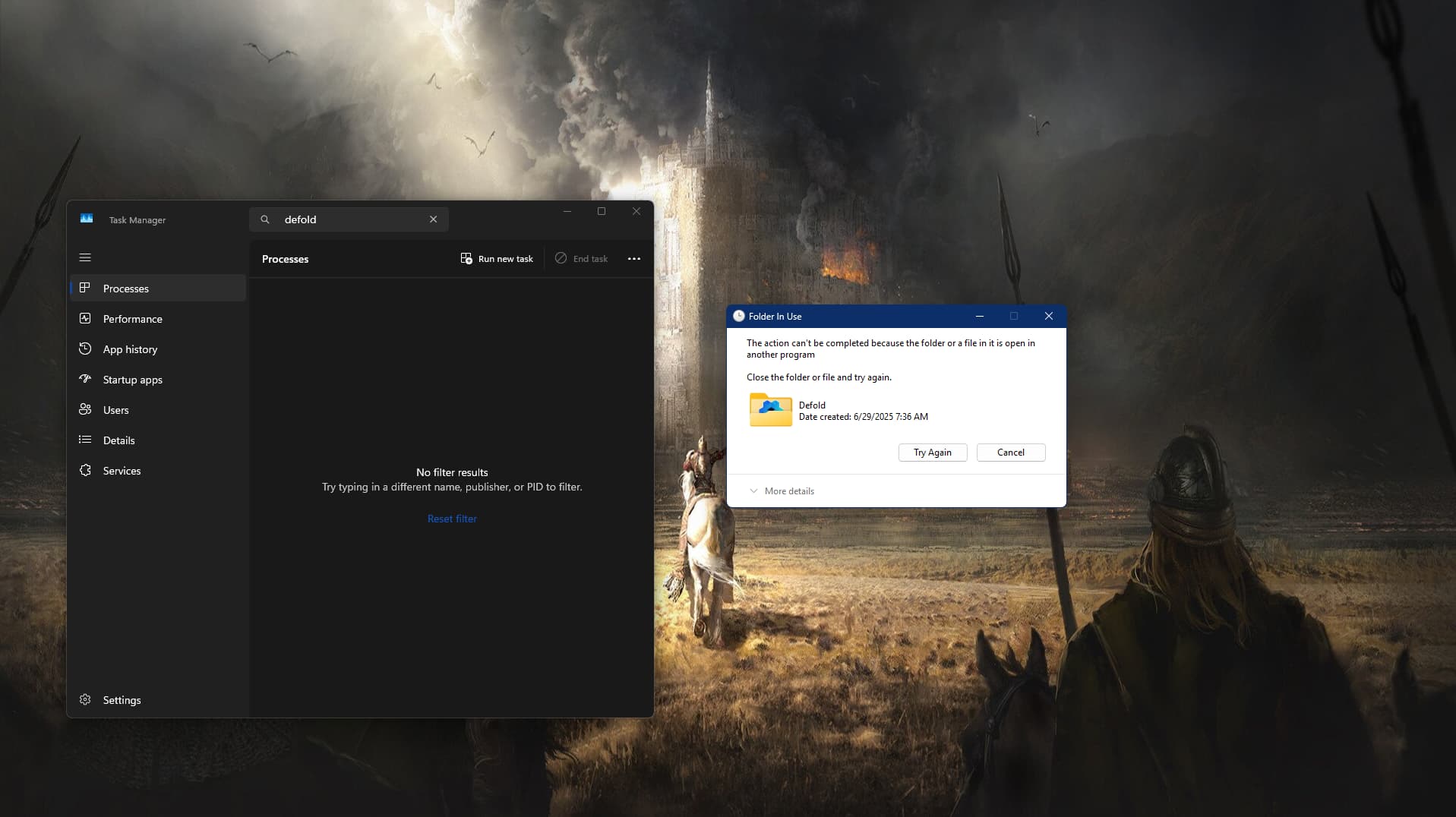Click the Settings gear icon
This screenshot has height=817, width=1456.
click(85, 699)
